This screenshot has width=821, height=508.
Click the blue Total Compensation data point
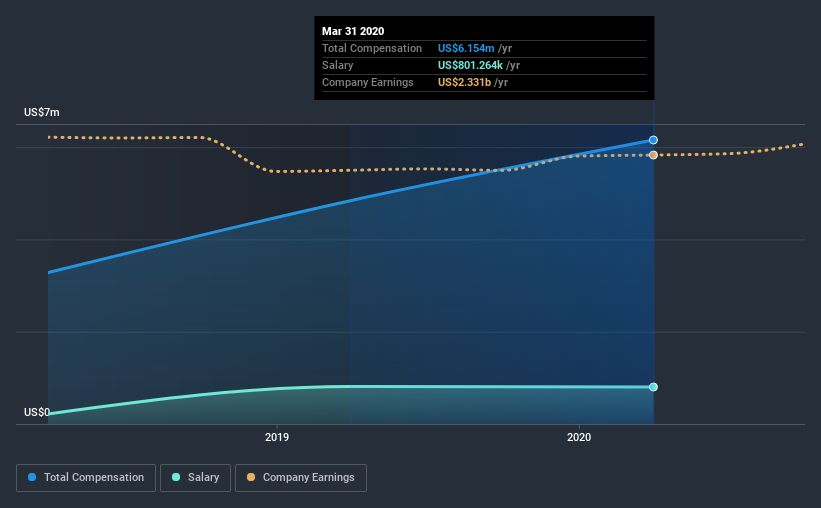pos(653,140)
